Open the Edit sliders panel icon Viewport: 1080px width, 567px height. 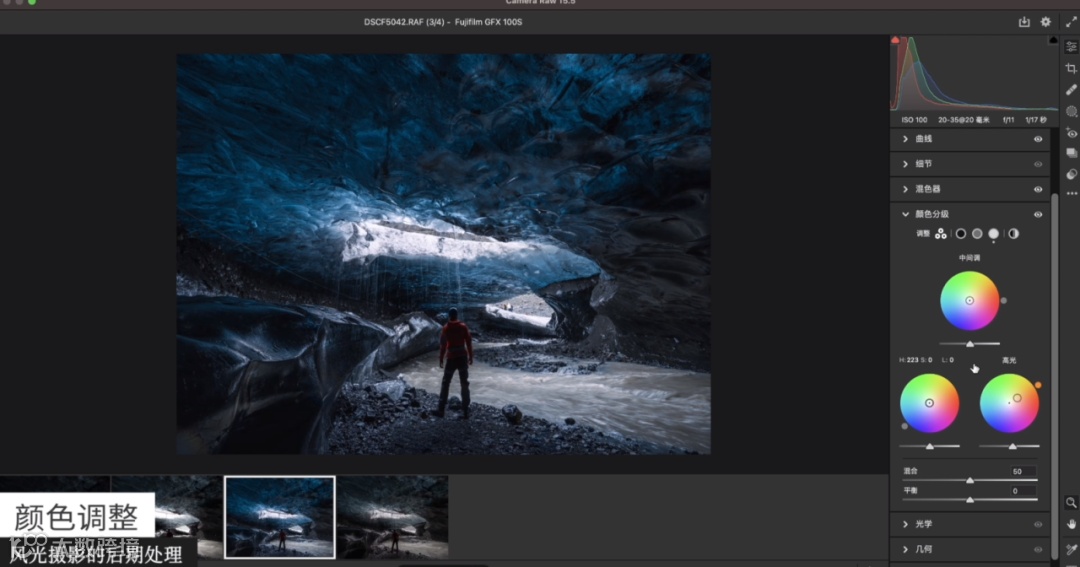click(1071, 47)
